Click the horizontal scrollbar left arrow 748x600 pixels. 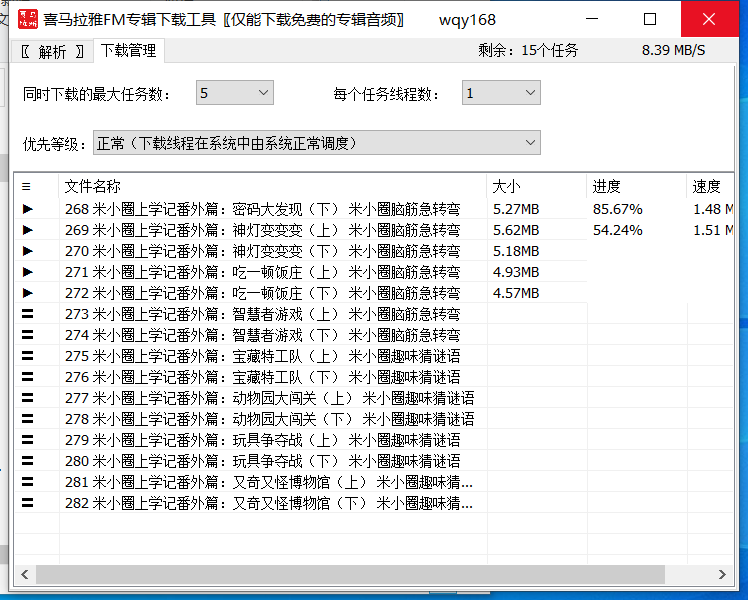coord(25,574)
